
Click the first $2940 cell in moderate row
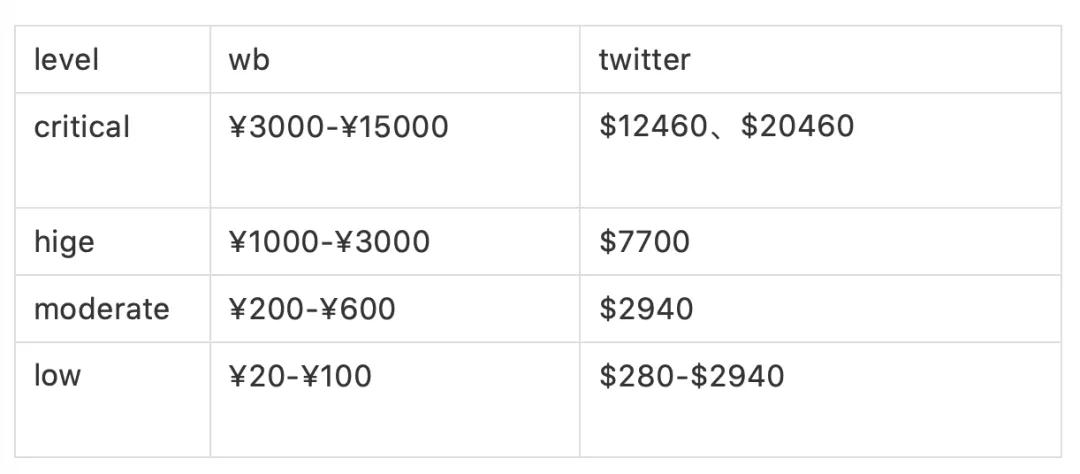pyautogui.click(x=646, y=309)
